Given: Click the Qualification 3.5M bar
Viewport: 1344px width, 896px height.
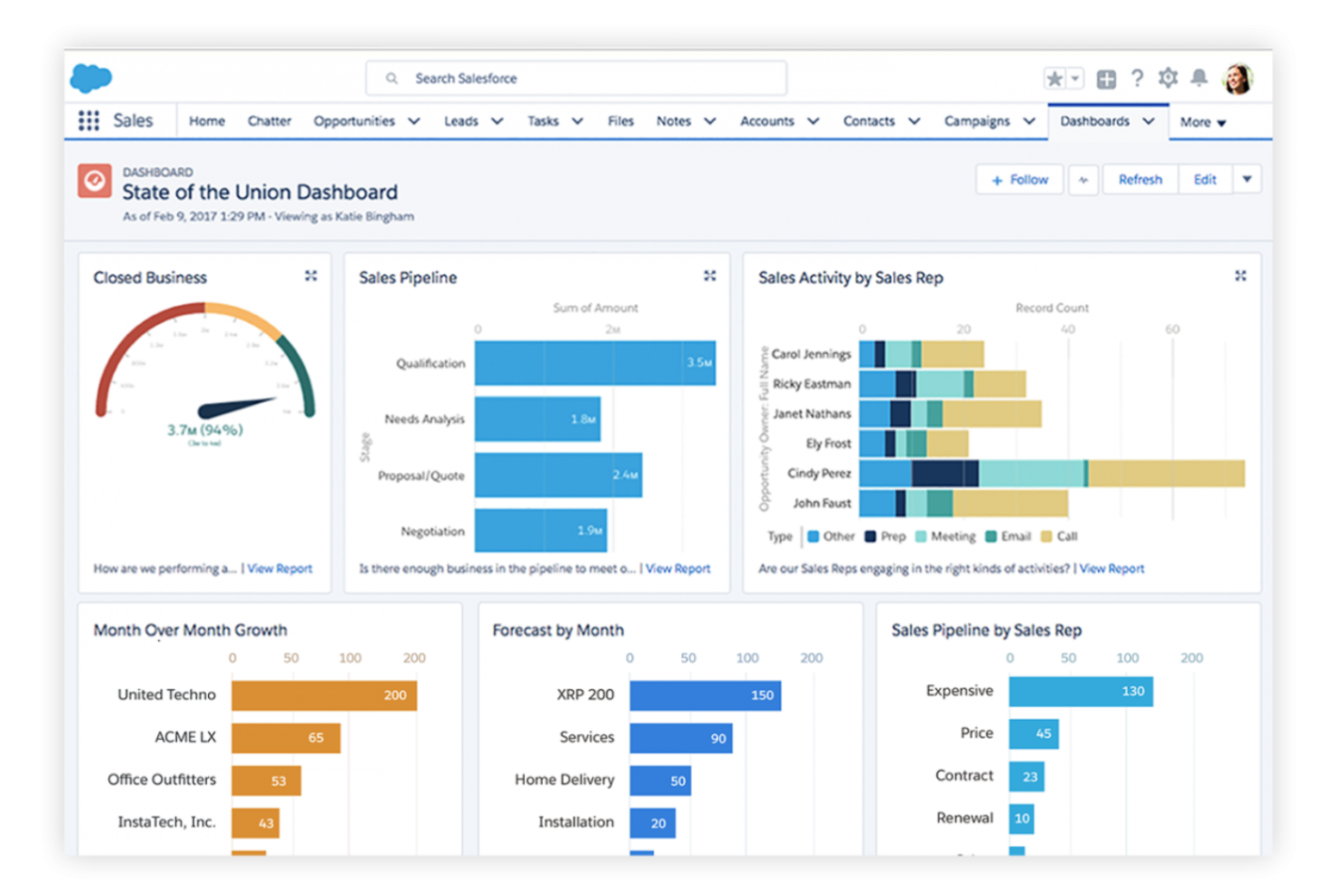Looking at the screenshot, I should (x=595, y=363).
